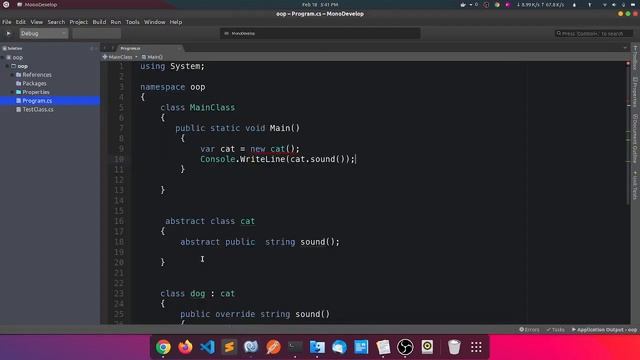Open the file manager from the dock
The width and height of the screenshot is (640, 360).
pos(317,347)
